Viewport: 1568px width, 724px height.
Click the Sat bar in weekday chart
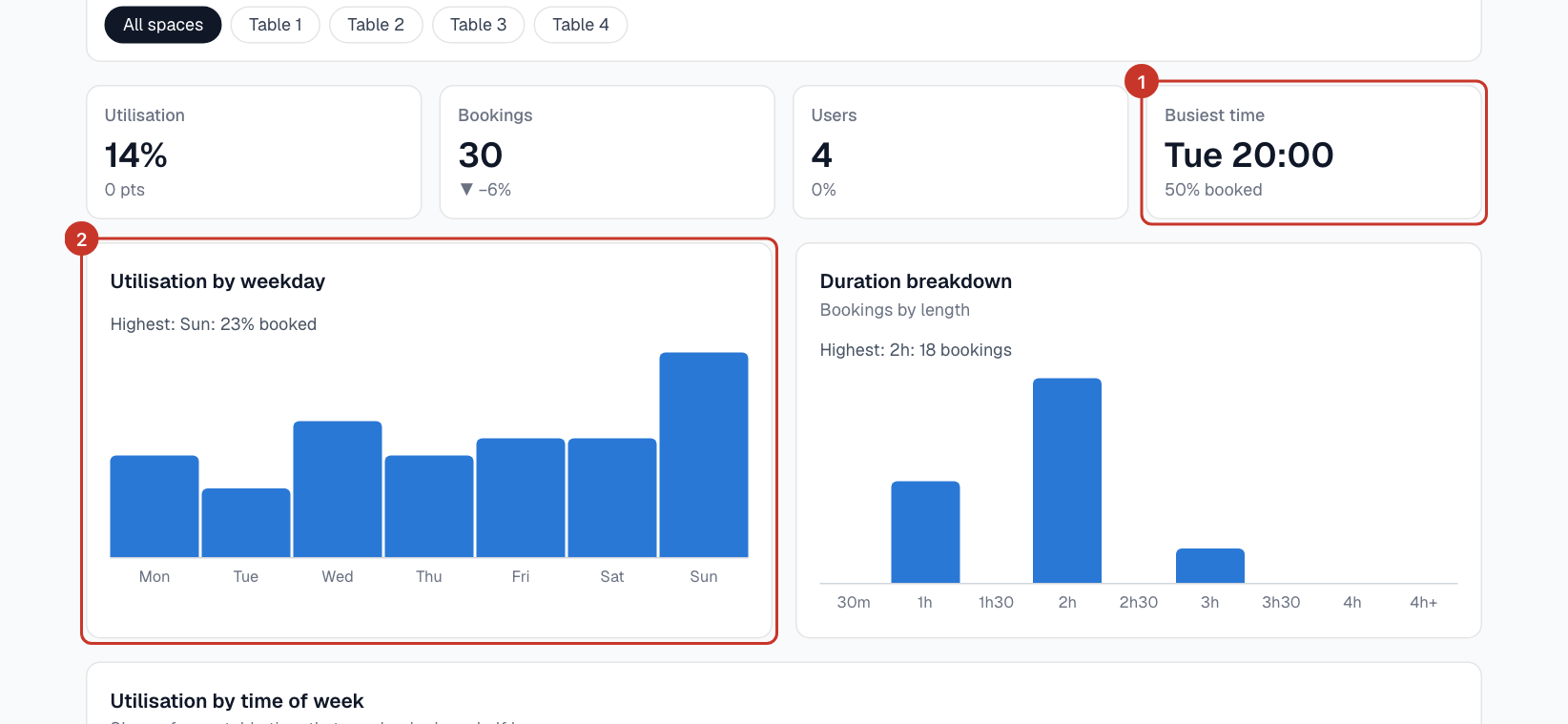pyautogui.click(x=612, y=498)
